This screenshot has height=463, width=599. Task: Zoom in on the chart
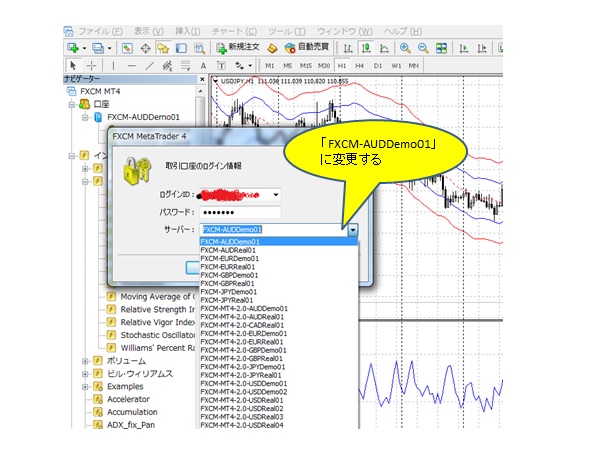coord(405,48)
